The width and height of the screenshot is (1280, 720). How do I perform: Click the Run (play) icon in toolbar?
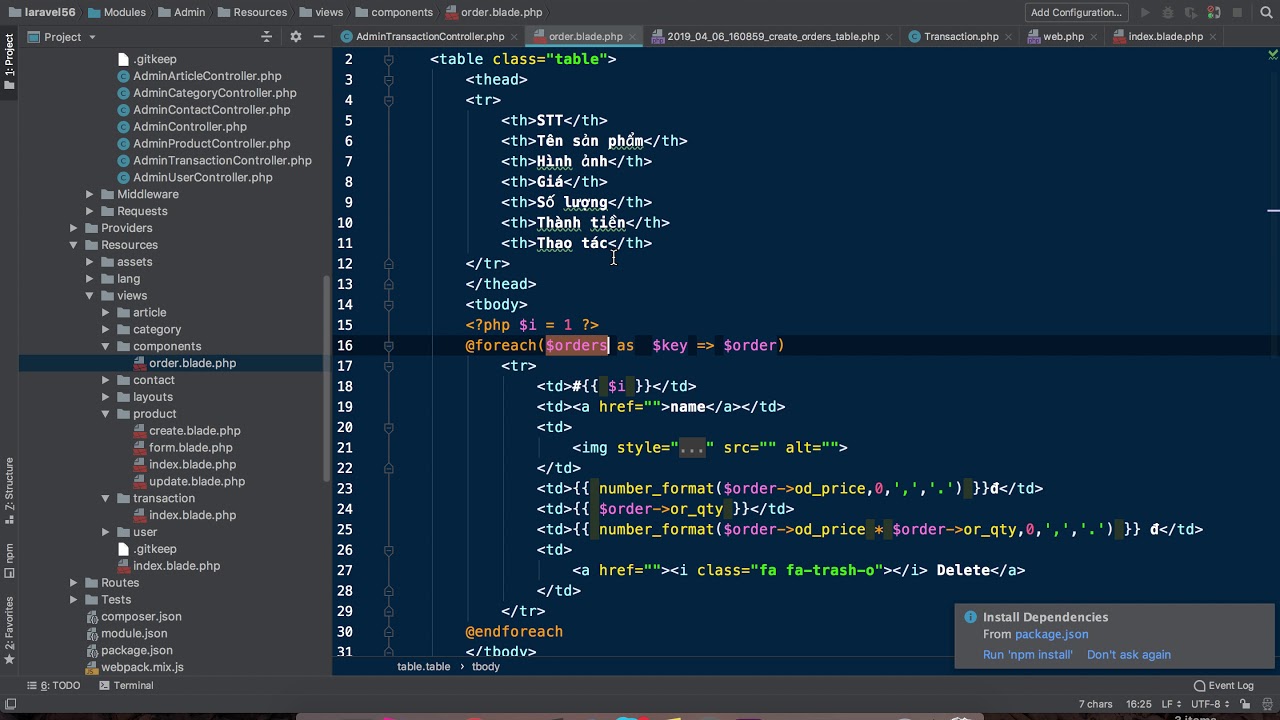pos(1146,13)
